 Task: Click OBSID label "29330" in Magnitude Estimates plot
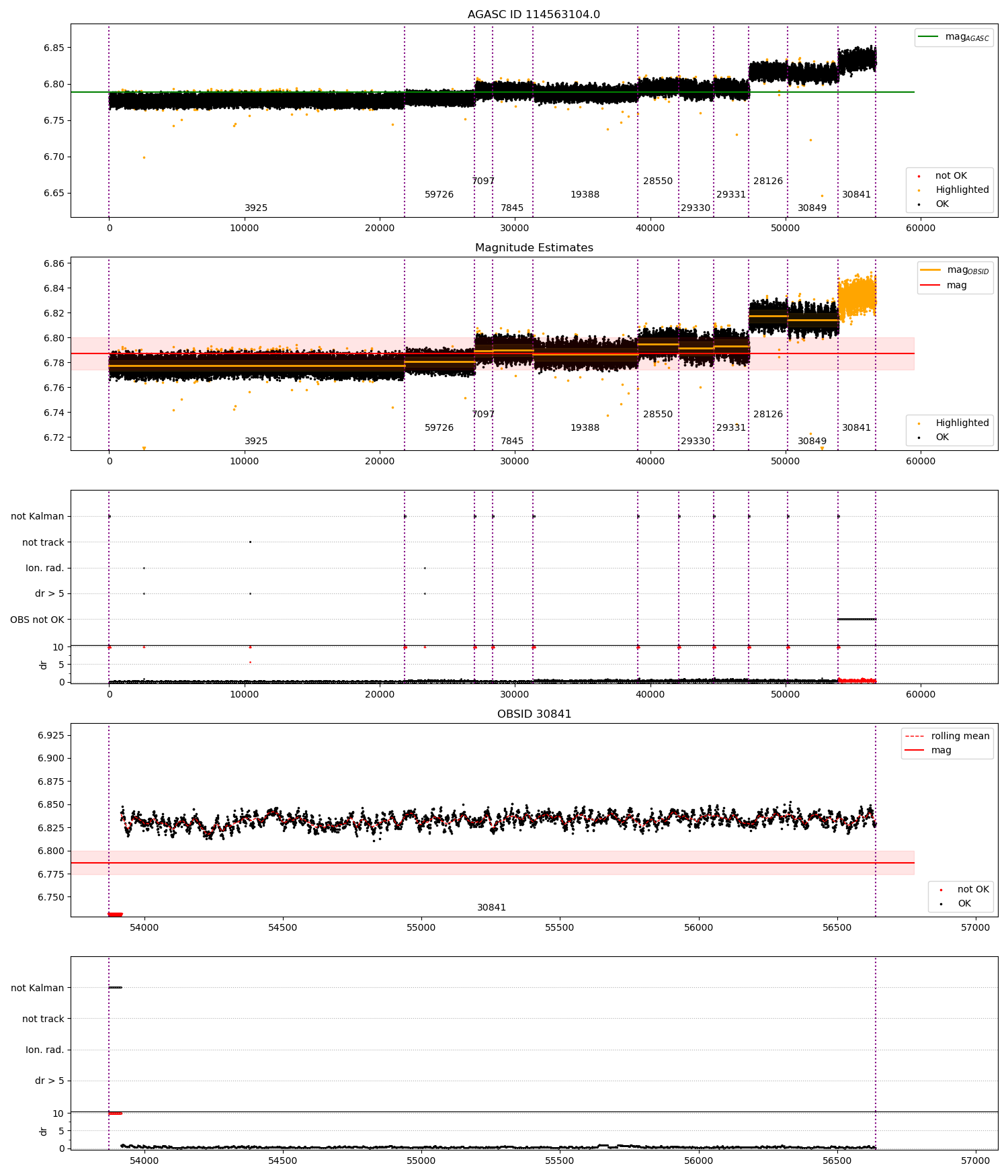coord(696,442)
